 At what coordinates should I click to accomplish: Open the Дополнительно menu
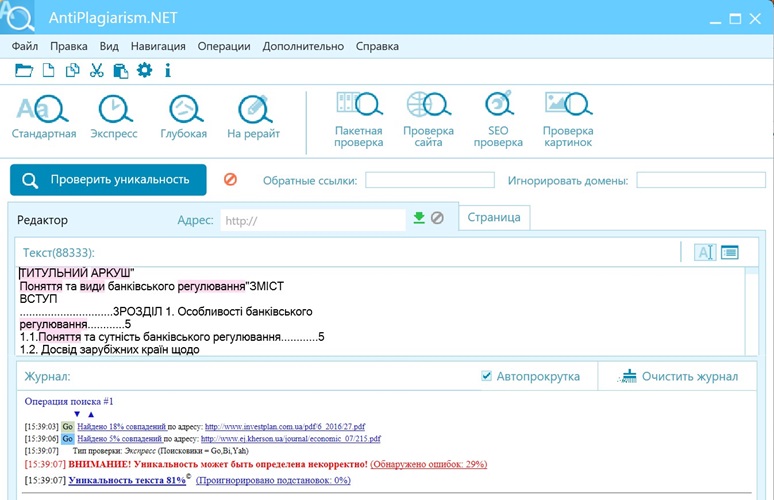pyautogui.click(x=303, y=46)
